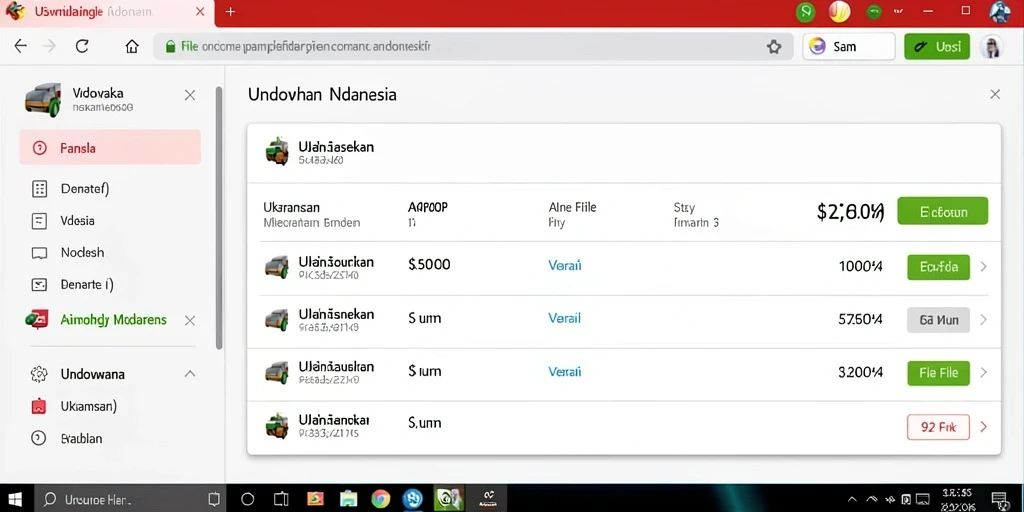The width and height of the screenshot is (1024, 512).
Task: Collapse the Undowwana section chevron
Action: 189,374
